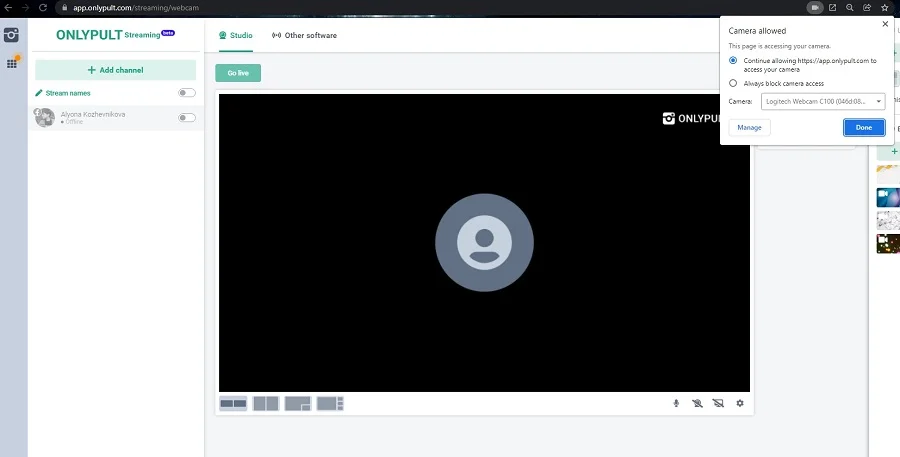
Task: Select the single-view layout icon
Action: tap(233, 403)
